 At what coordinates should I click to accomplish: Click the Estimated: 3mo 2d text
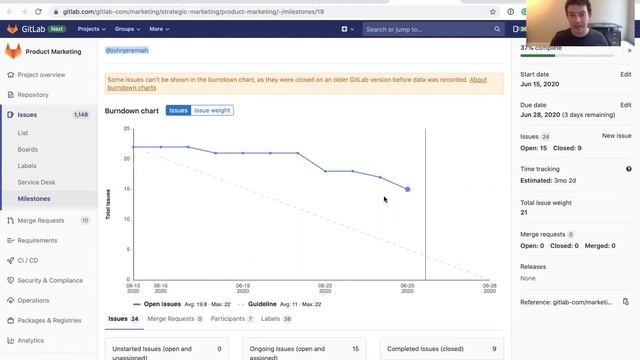click(x=548, y=180)
